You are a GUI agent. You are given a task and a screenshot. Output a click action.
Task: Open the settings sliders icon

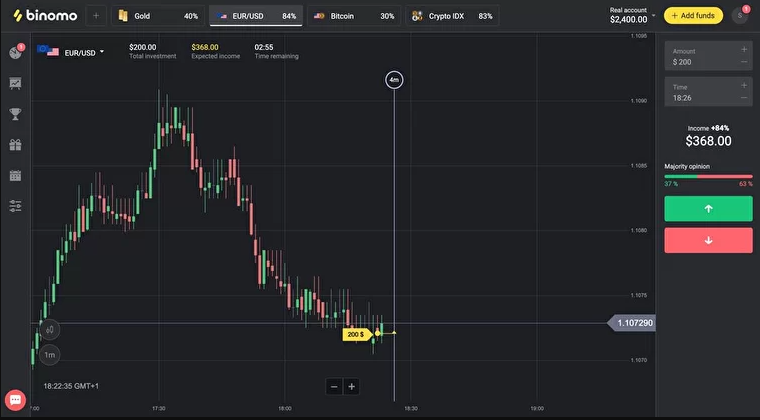tap(16, 206)
